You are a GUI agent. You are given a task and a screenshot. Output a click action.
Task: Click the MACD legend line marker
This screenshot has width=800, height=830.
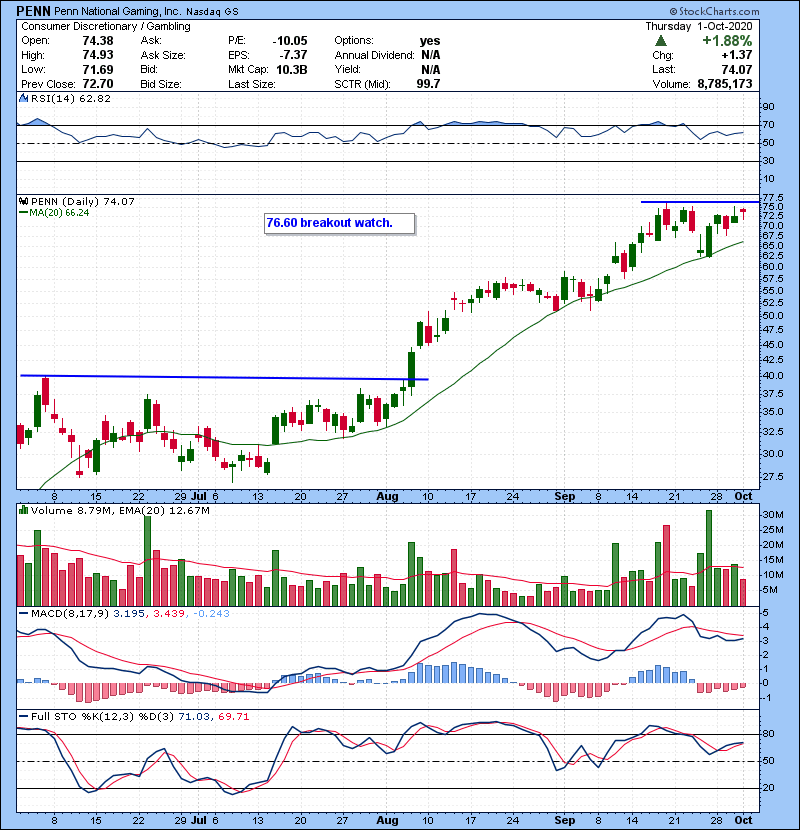(23, 614)
